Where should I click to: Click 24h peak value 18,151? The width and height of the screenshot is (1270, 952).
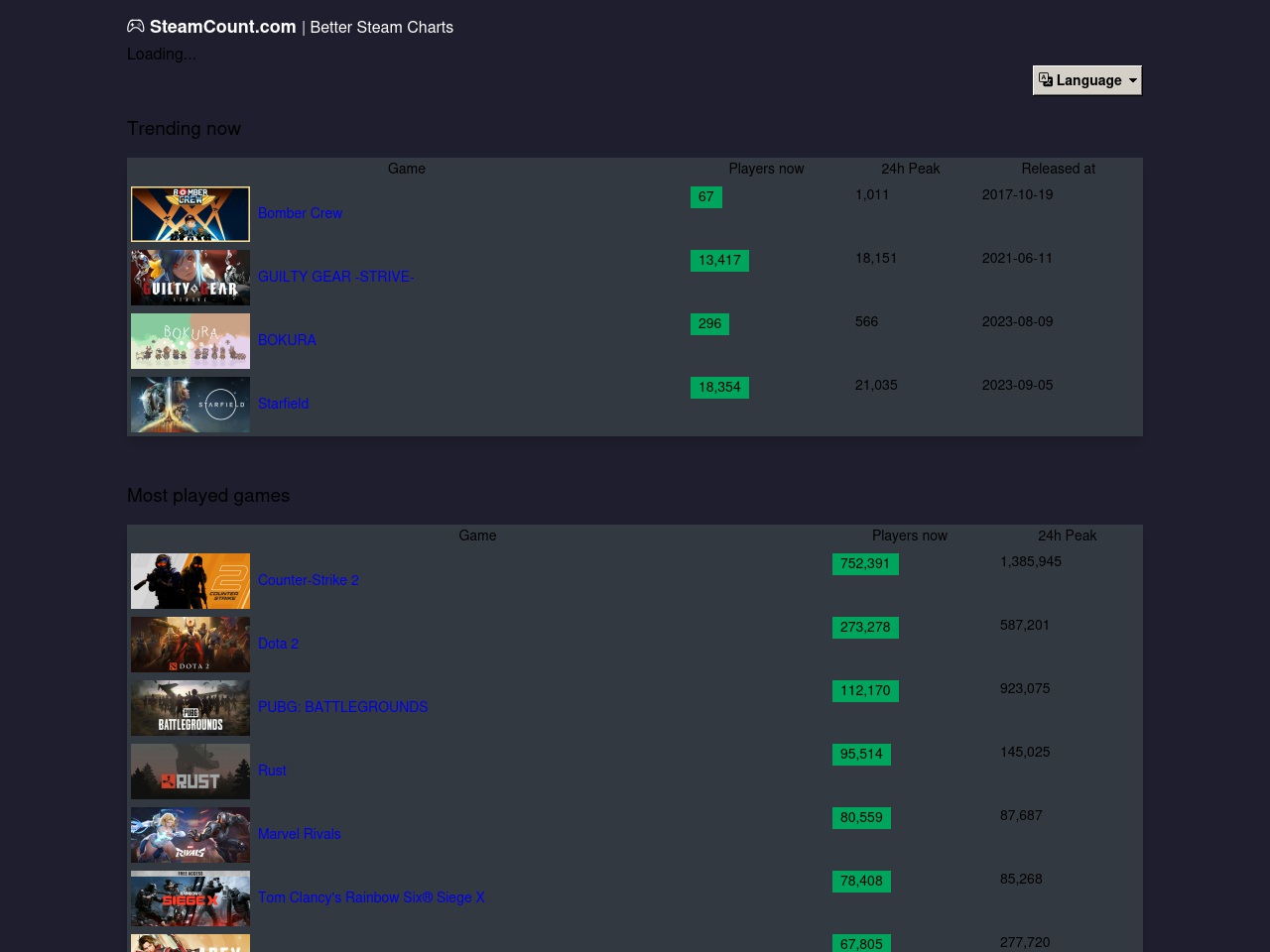click(x=876, y=258)
